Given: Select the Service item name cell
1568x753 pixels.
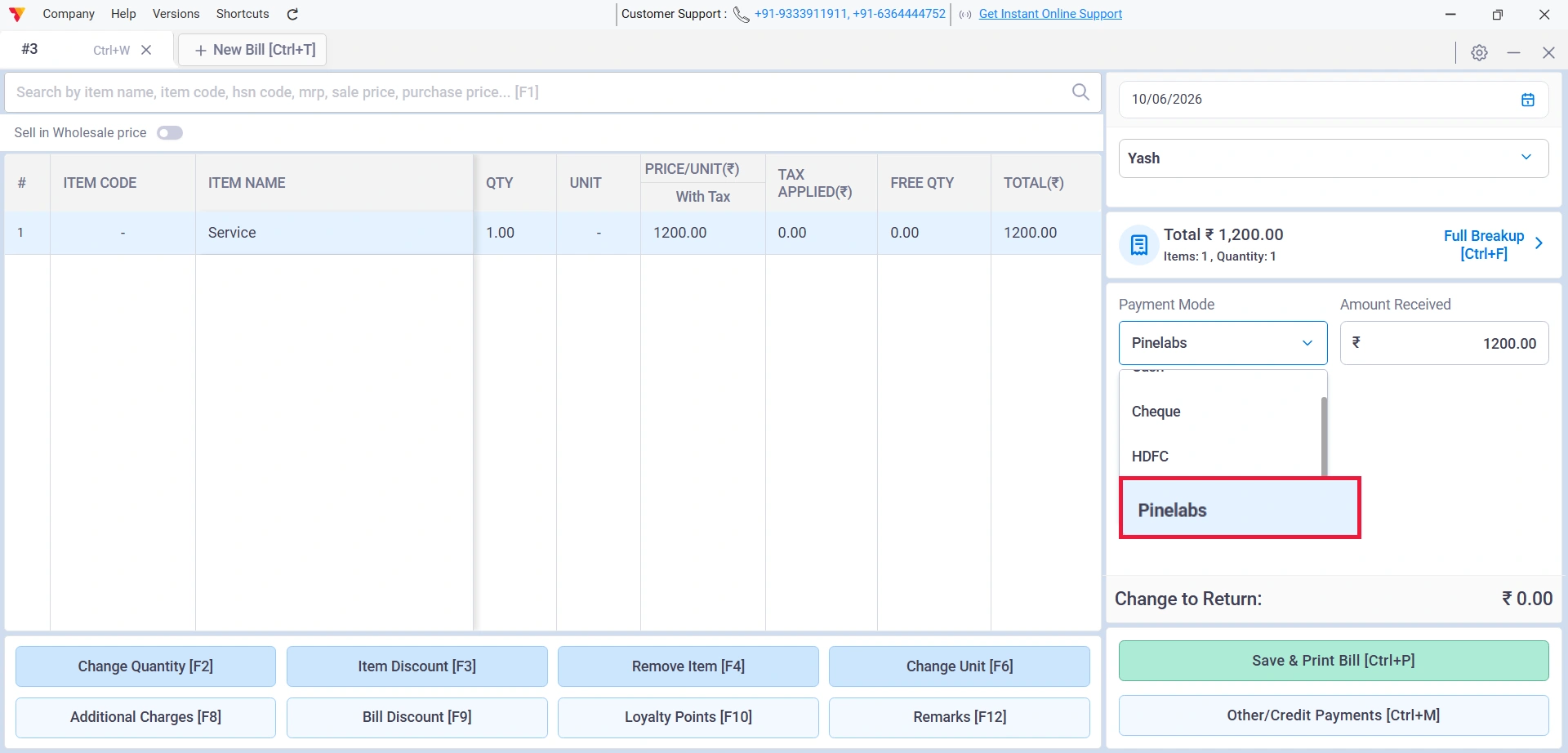Looking at the screenshot, I should [334, 233].
